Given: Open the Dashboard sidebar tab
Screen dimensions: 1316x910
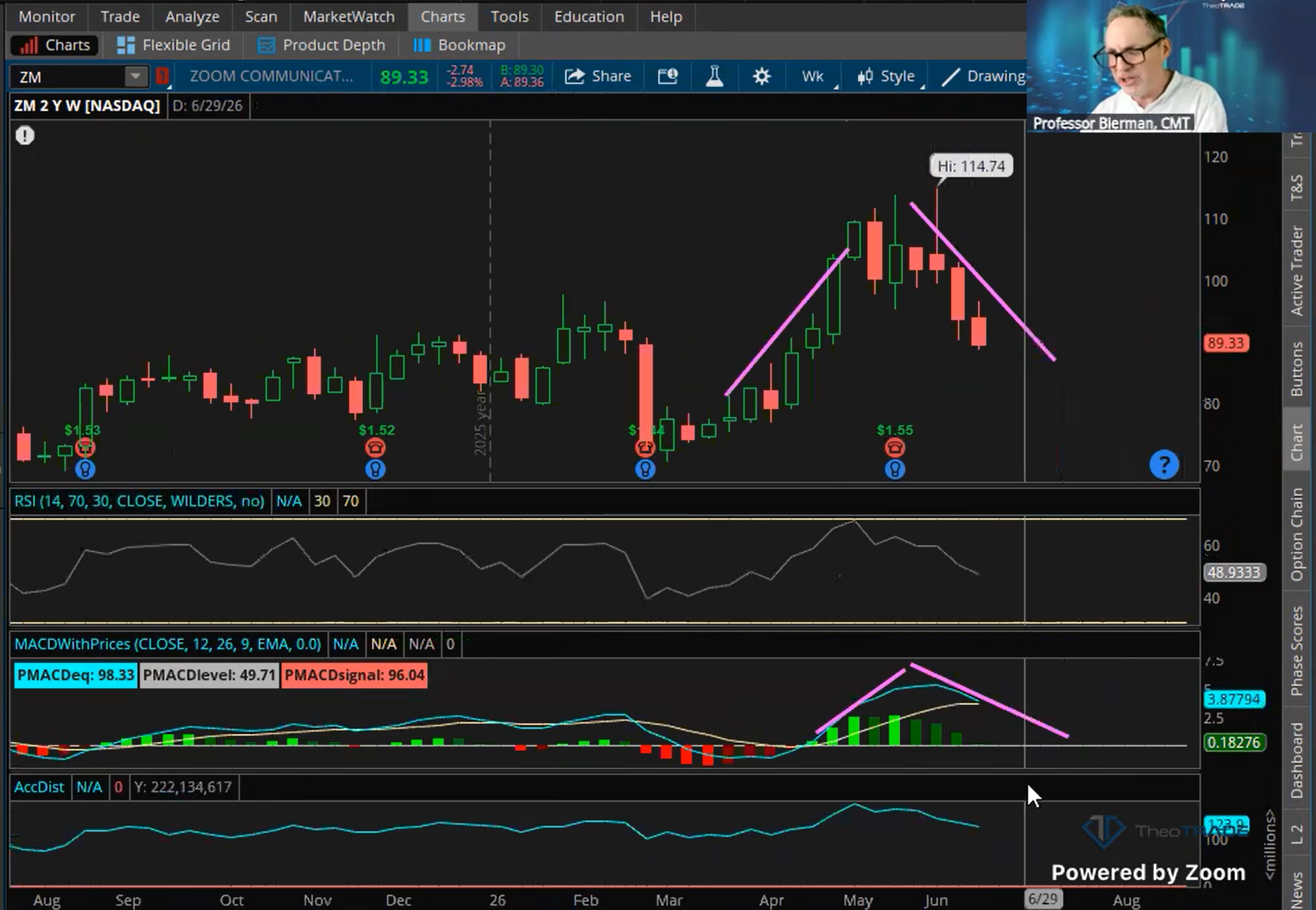Looking at the screenshot, I should click(x=1297, y=760).
